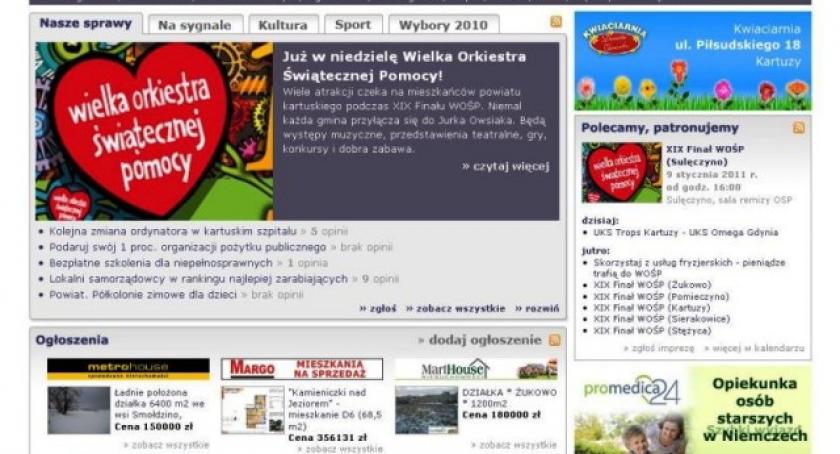Switch to the Nasze sprawy tab

[86, 24]
